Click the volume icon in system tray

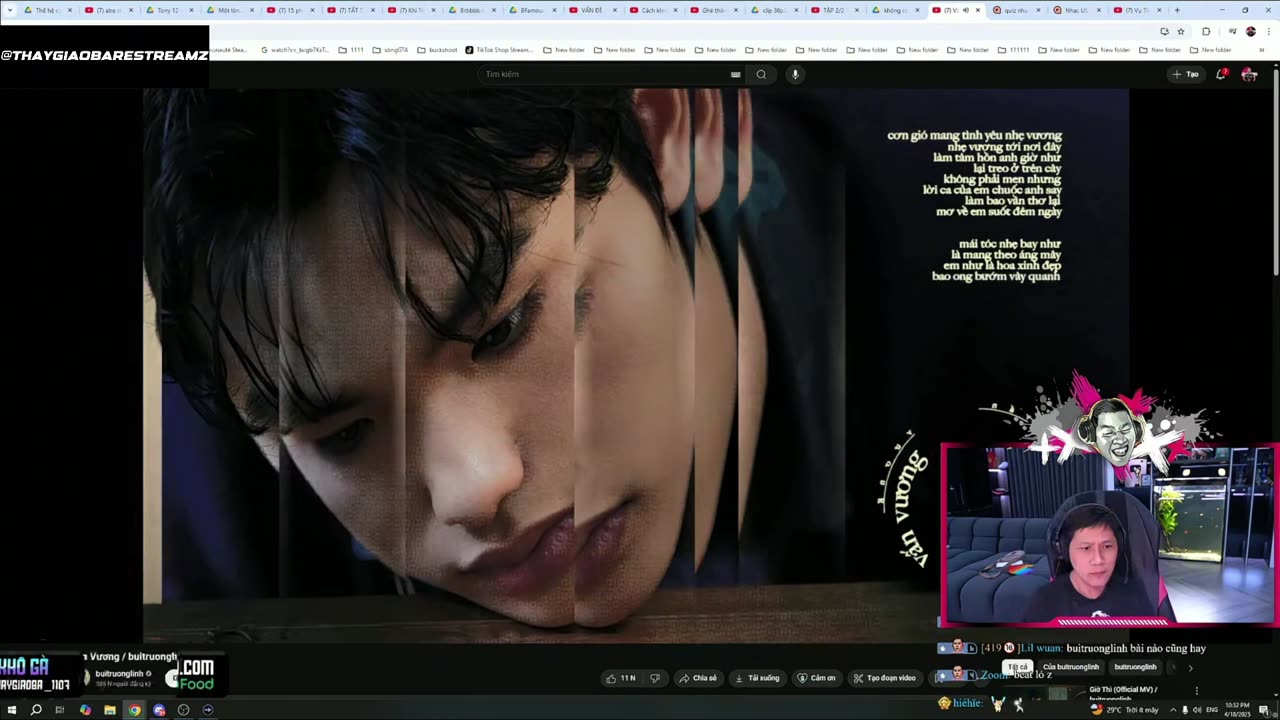(x=1196, y=710)
